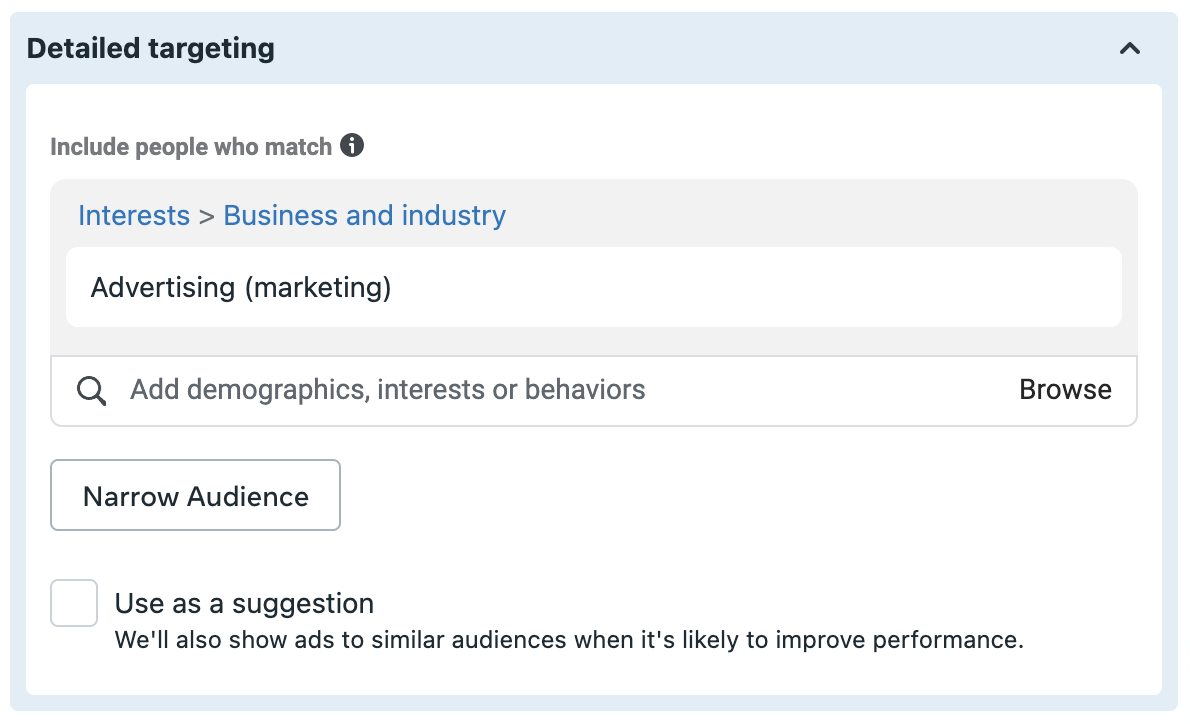Click the similar audiences description text

pos(569,640)
